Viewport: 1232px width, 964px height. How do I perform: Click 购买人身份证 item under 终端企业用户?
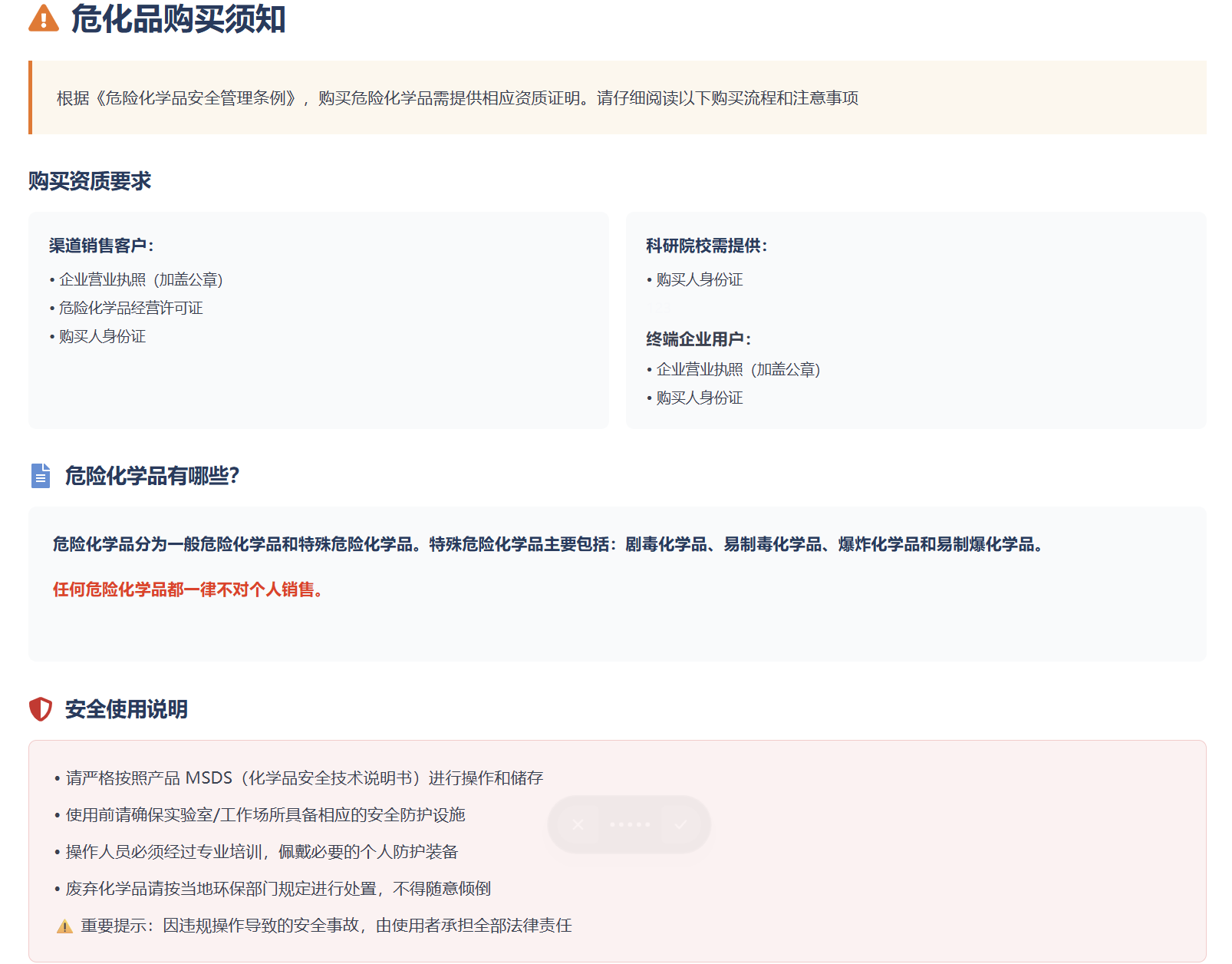coord(695,398)
